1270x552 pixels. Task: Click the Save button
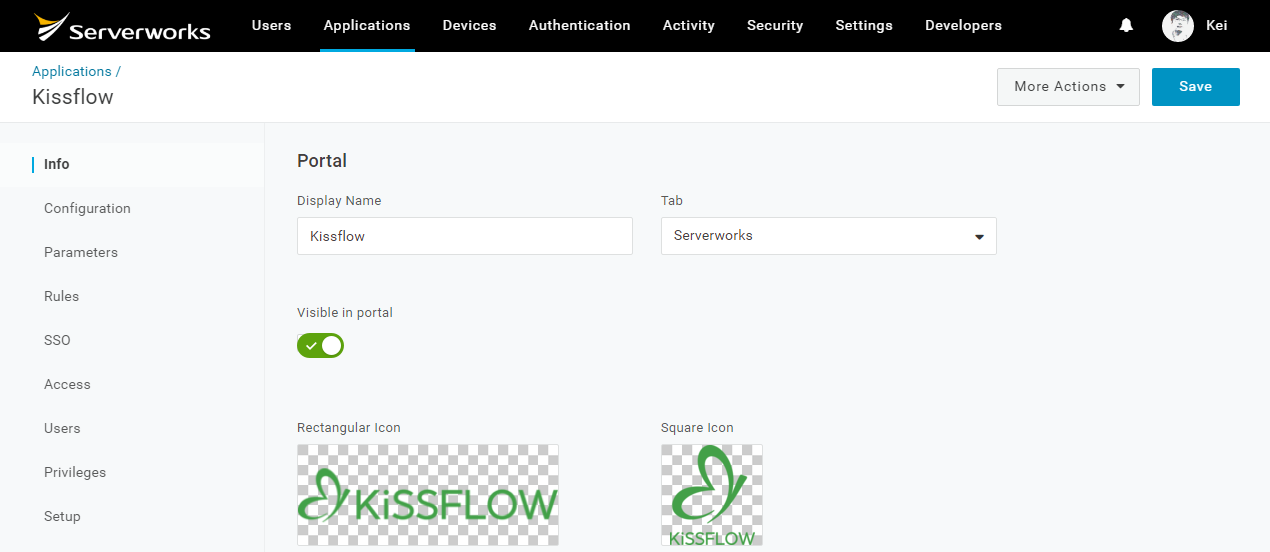click(x=1196, y=87)
